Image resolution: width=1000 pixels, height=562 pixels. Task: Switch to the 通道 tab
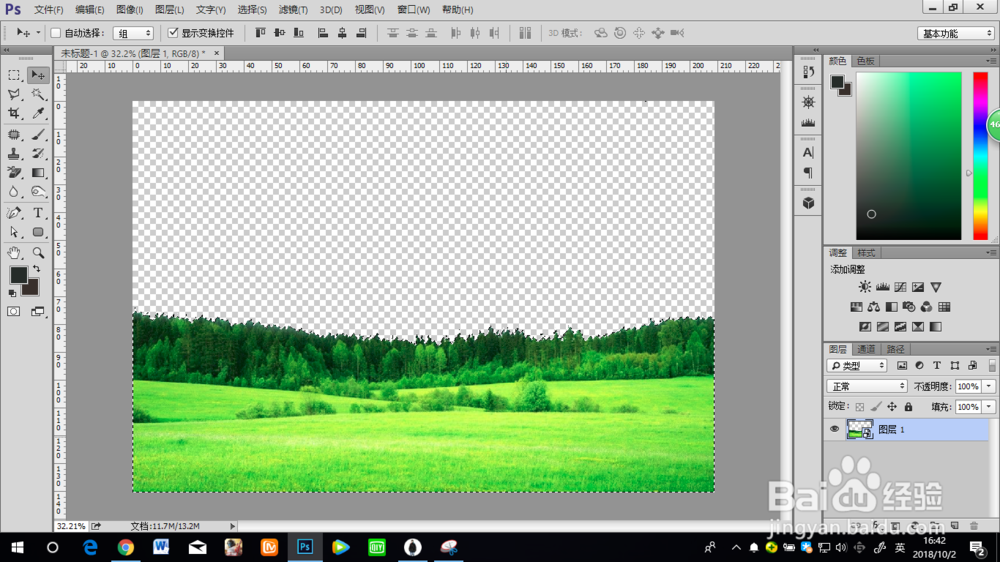click(865, 349)
